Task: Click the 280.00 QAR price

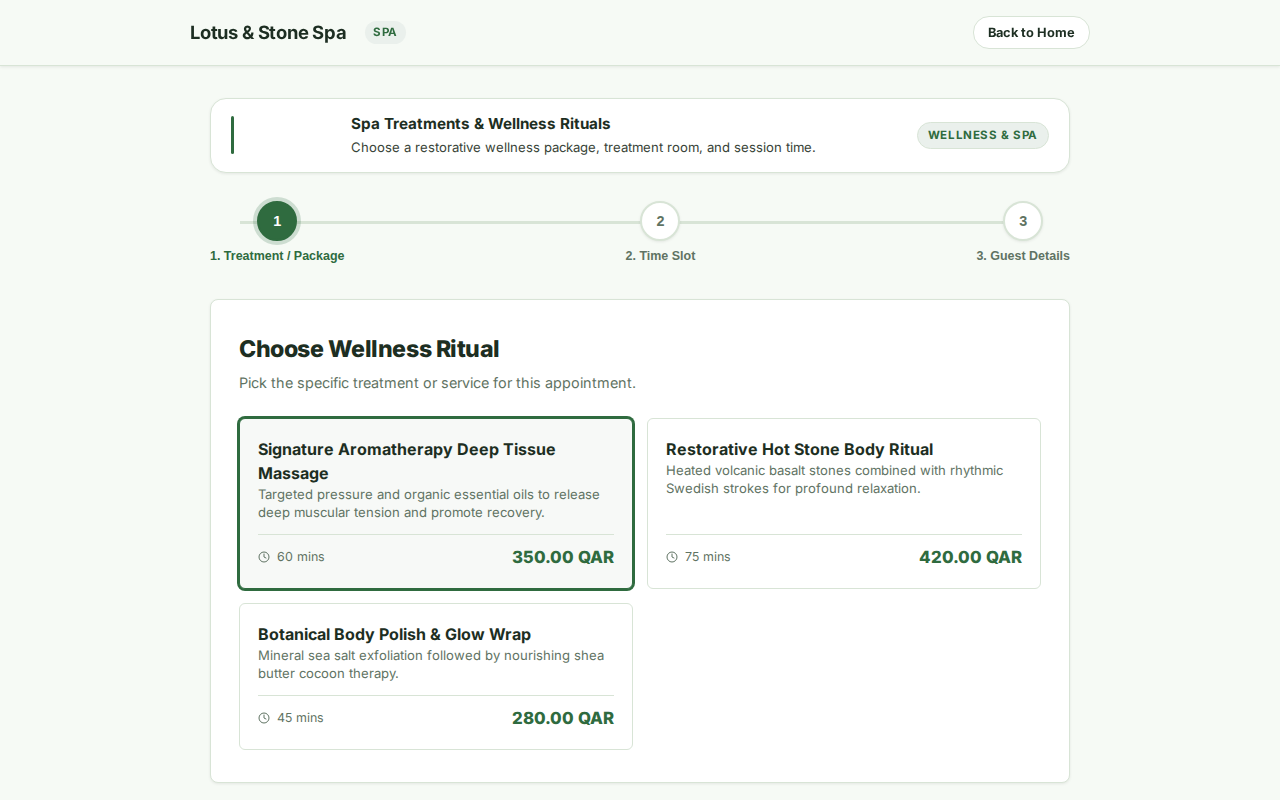Action: pyautogui.click(x=563, y=718)
